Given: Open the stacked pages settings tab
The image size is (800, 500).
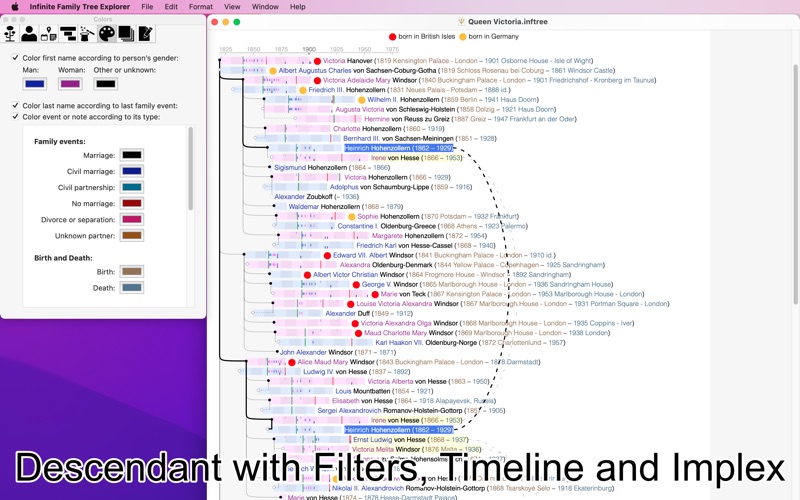Looking at the screenshot, I should point(126,34).
